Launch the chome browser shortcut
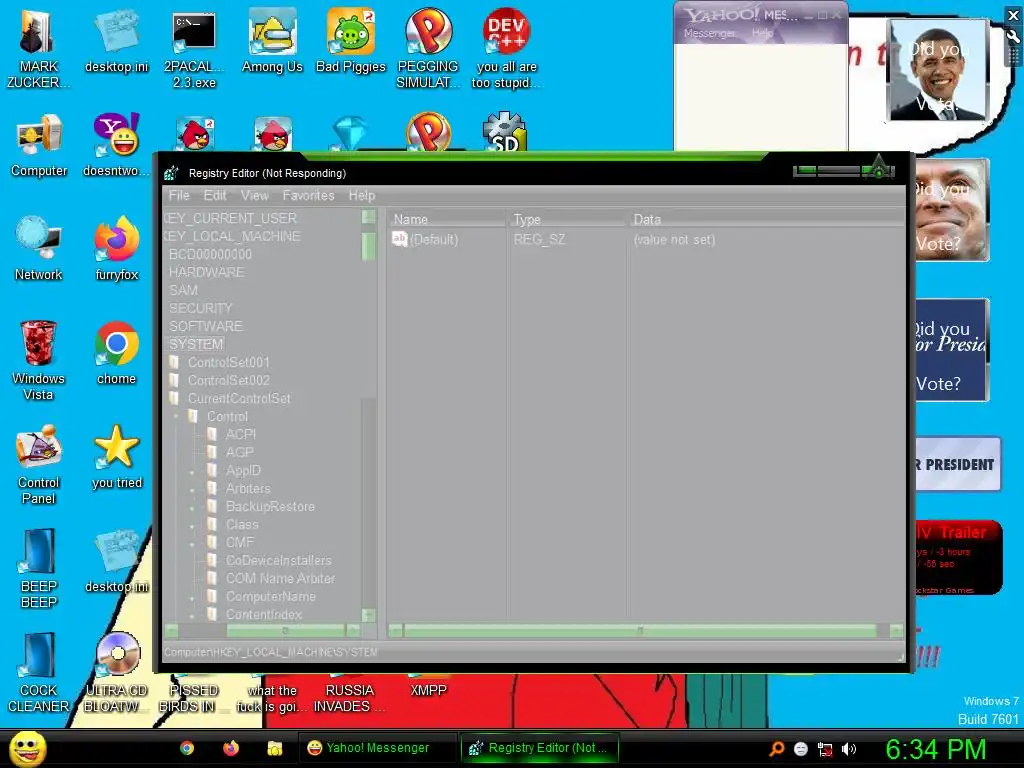The image size is (1024, 768). tap(116, 354)
